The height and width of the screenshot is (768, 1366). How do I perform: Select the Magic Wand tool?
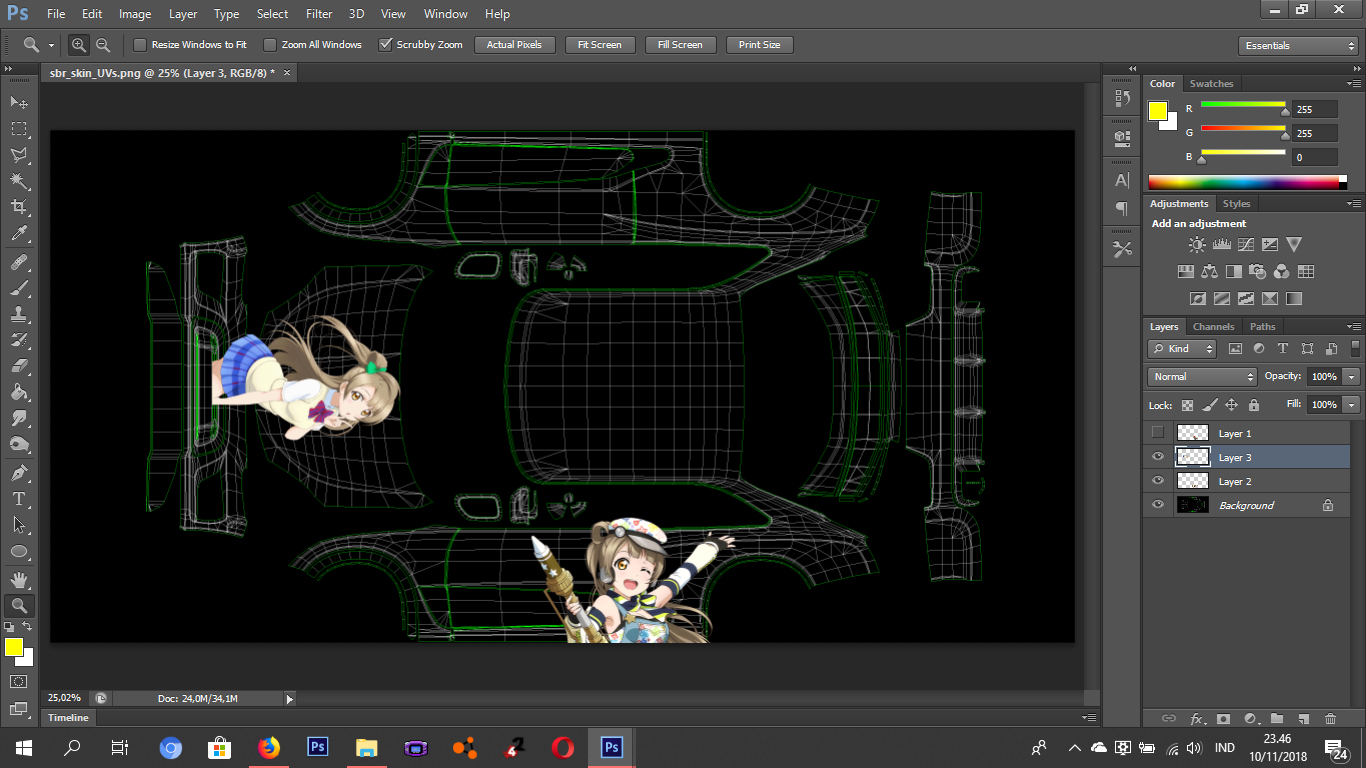19,181
